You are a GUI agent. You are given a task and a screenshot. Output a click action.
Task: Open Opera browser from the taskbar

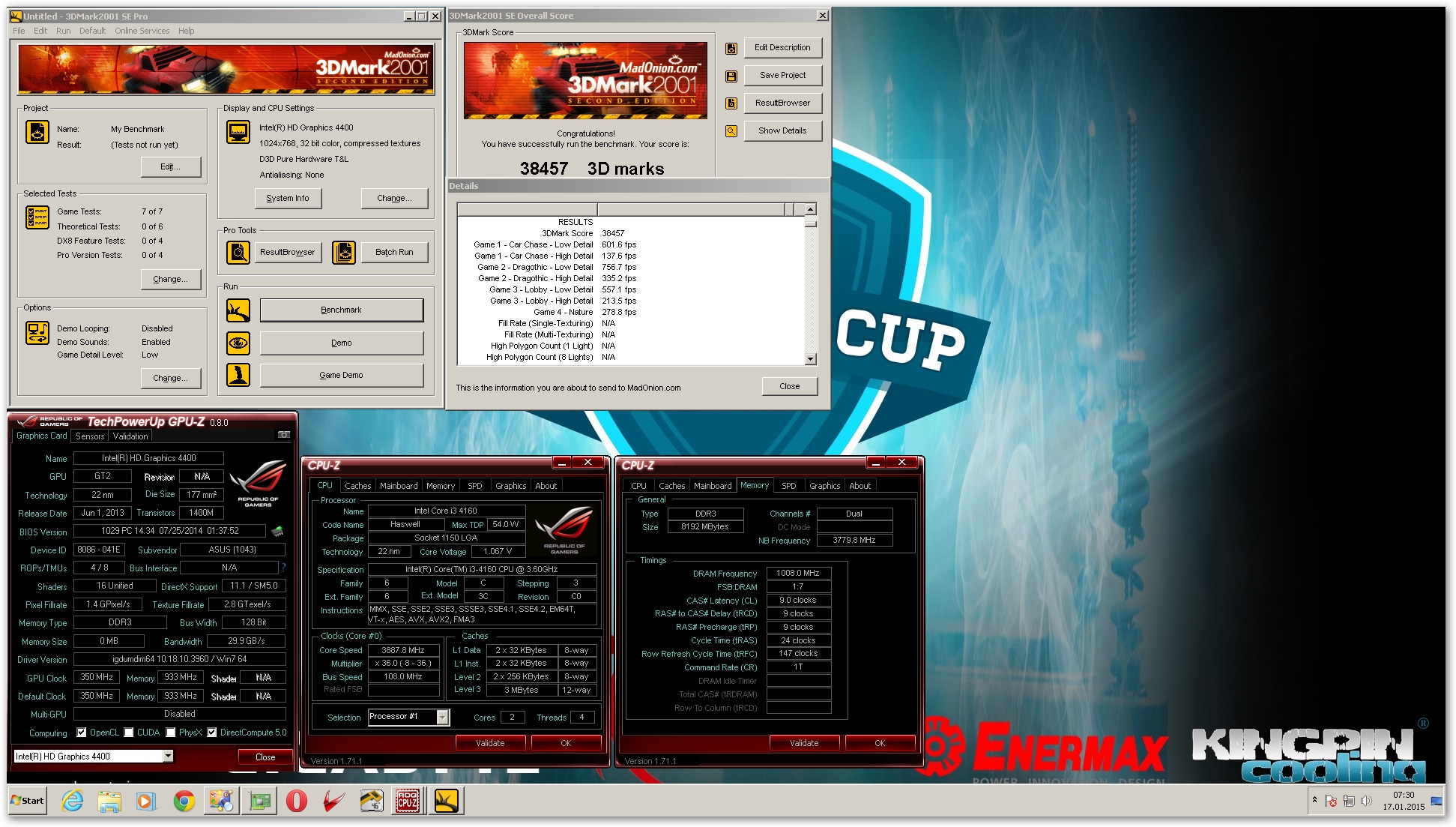(297, 802)
